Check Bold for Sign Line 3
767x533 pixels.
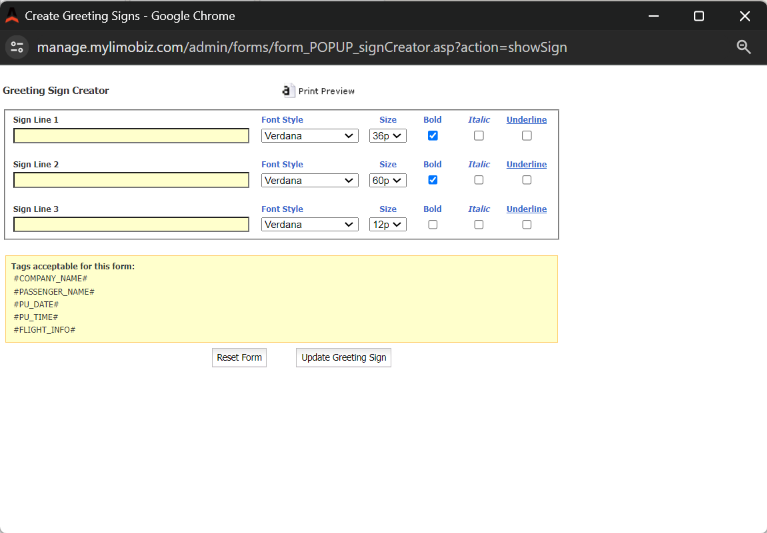432,225
